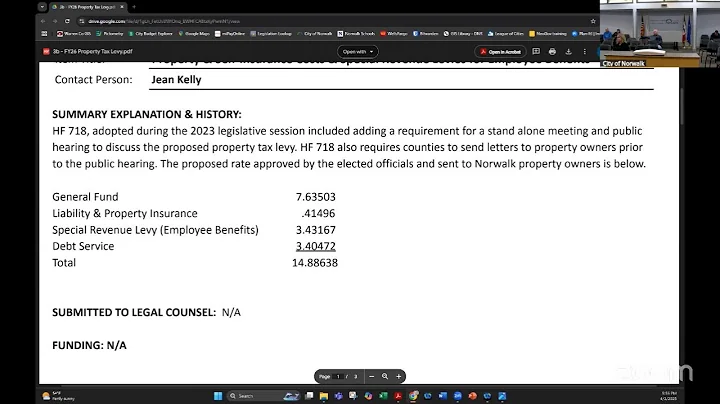Open Microsoft Teams from the taskbar
The image size is (720, 404).
coord(338,396)
